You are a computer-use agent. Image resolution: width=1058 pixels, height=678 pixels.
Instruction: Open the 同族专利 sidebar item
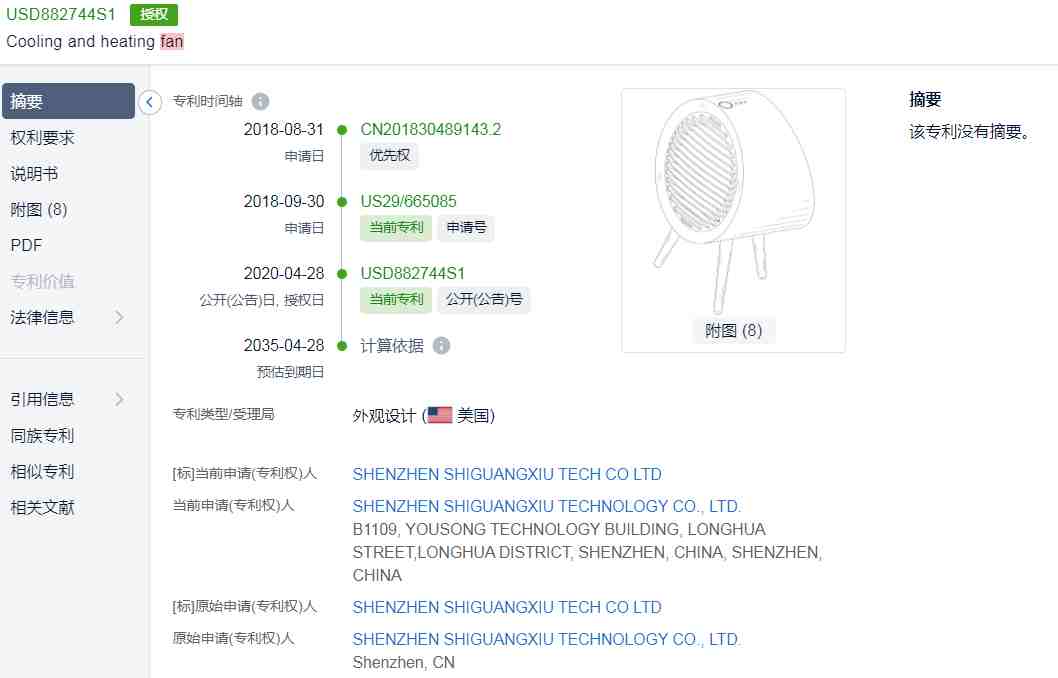point(43,436)
